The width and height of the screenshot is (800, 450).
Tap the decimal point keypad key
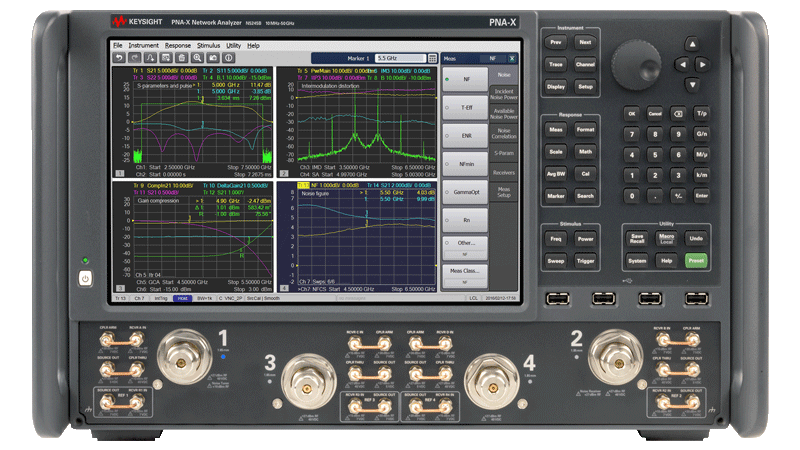click(x=655, y=196)
